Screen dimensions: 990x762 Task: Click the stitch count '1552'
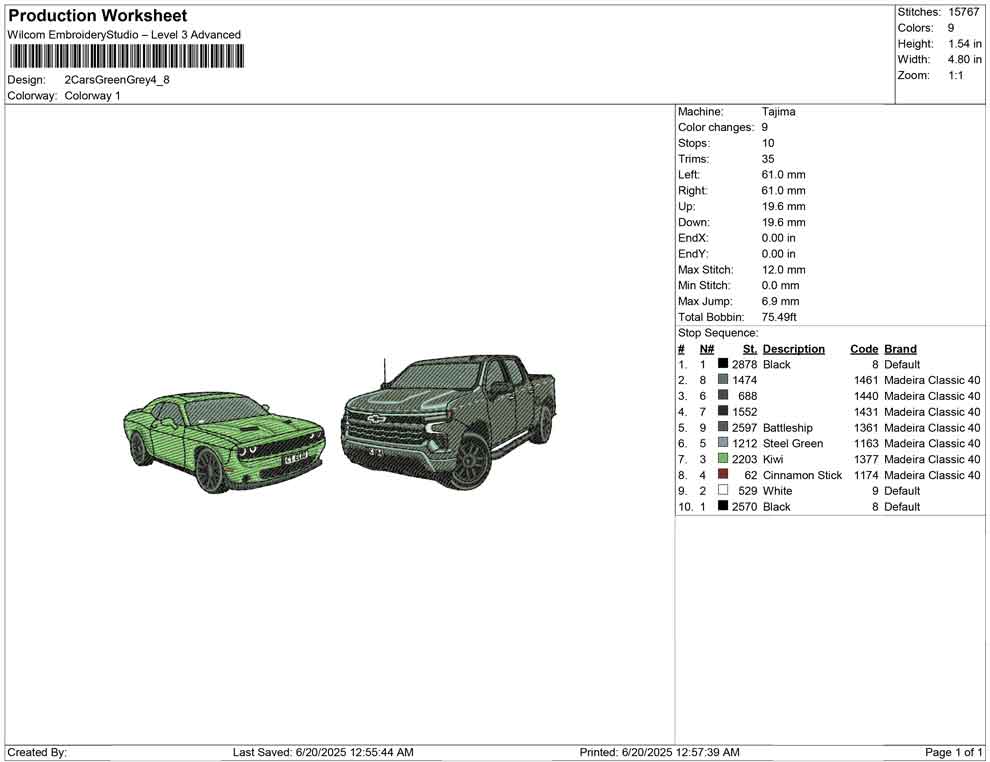(744, 412)
